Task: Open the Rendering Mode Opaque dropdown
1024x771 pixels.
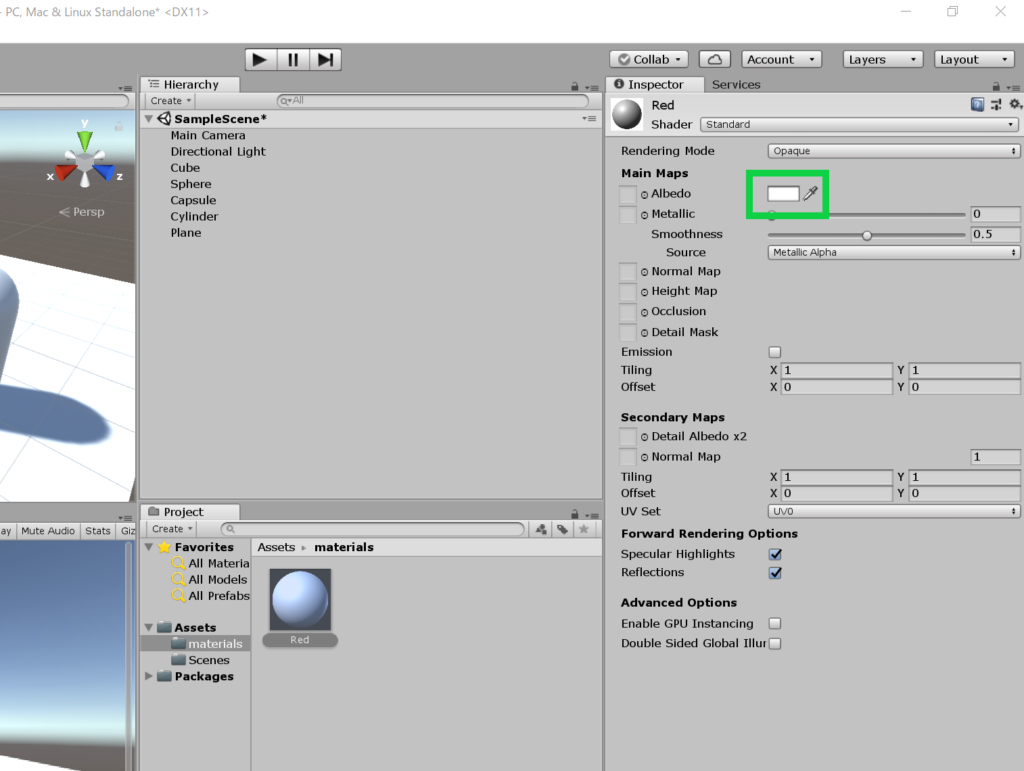Action: tap(894, 151)
